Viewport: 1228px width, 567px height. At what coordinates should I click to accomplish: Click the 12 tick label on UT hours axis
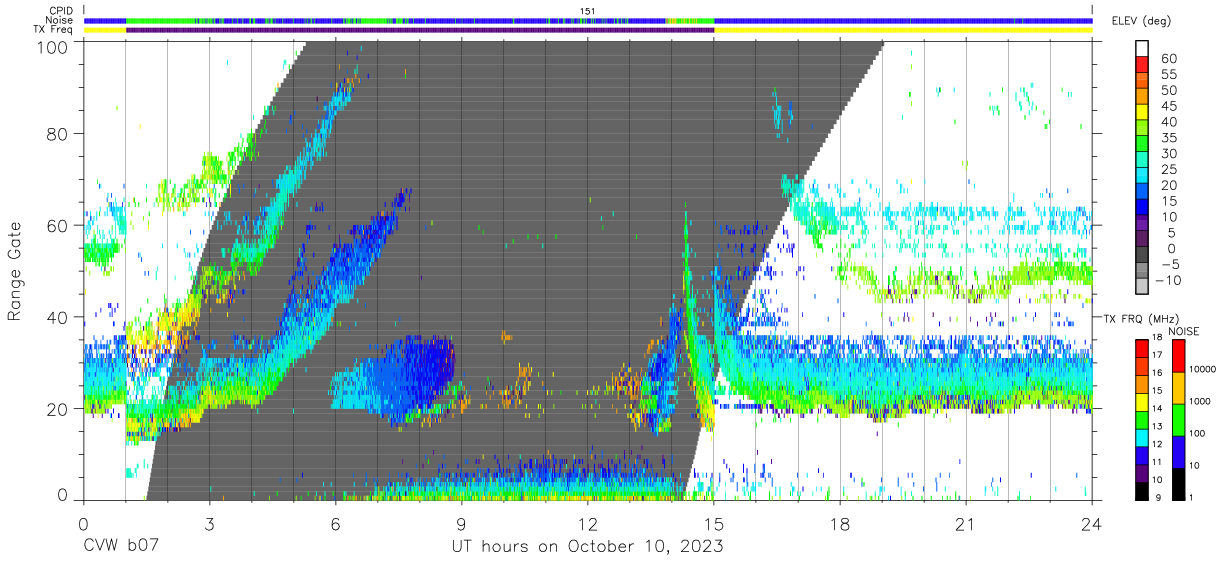click(588, 524)
